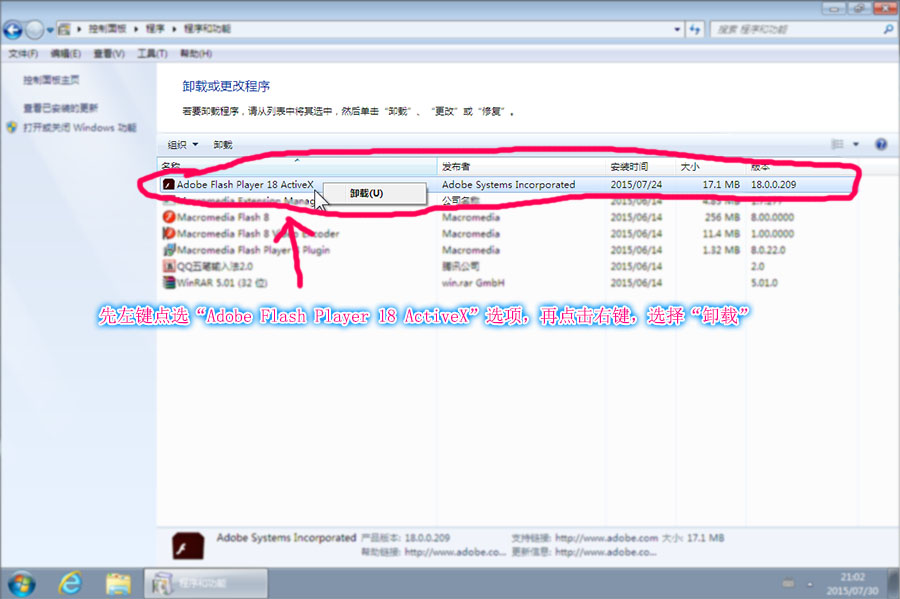The width and height of the screenshot is (900, 599).
Task: Click version 5.01.0
Action: pyautogui.click(x=764, y=283)
